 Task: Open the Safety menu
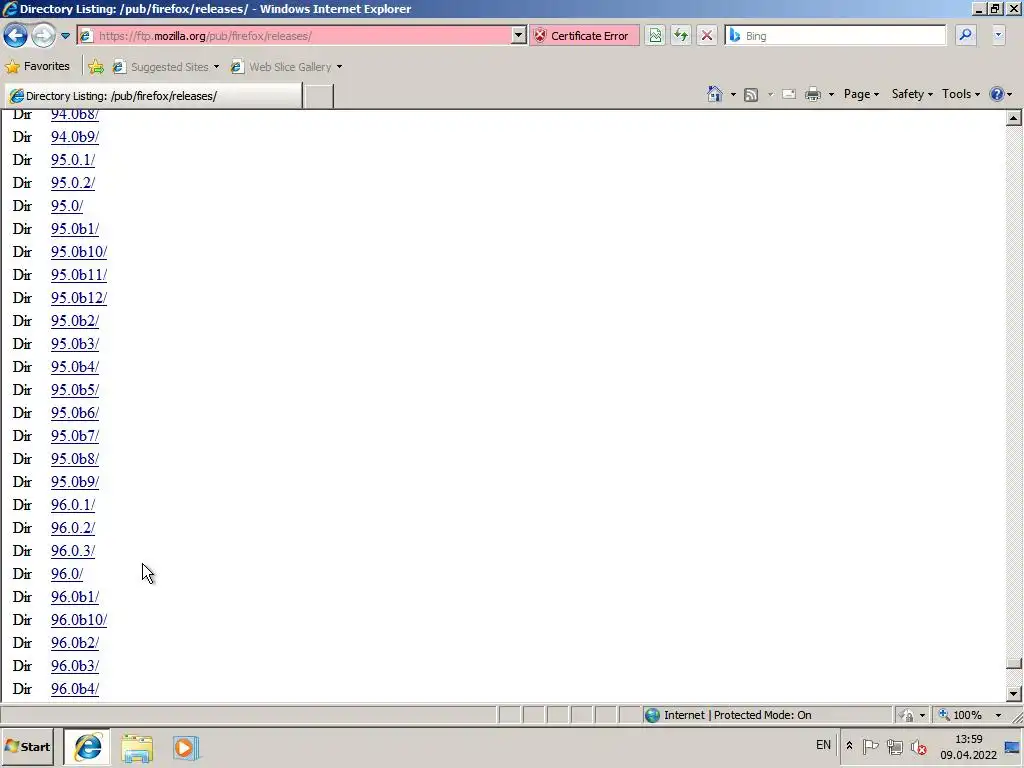pos(912,94)
